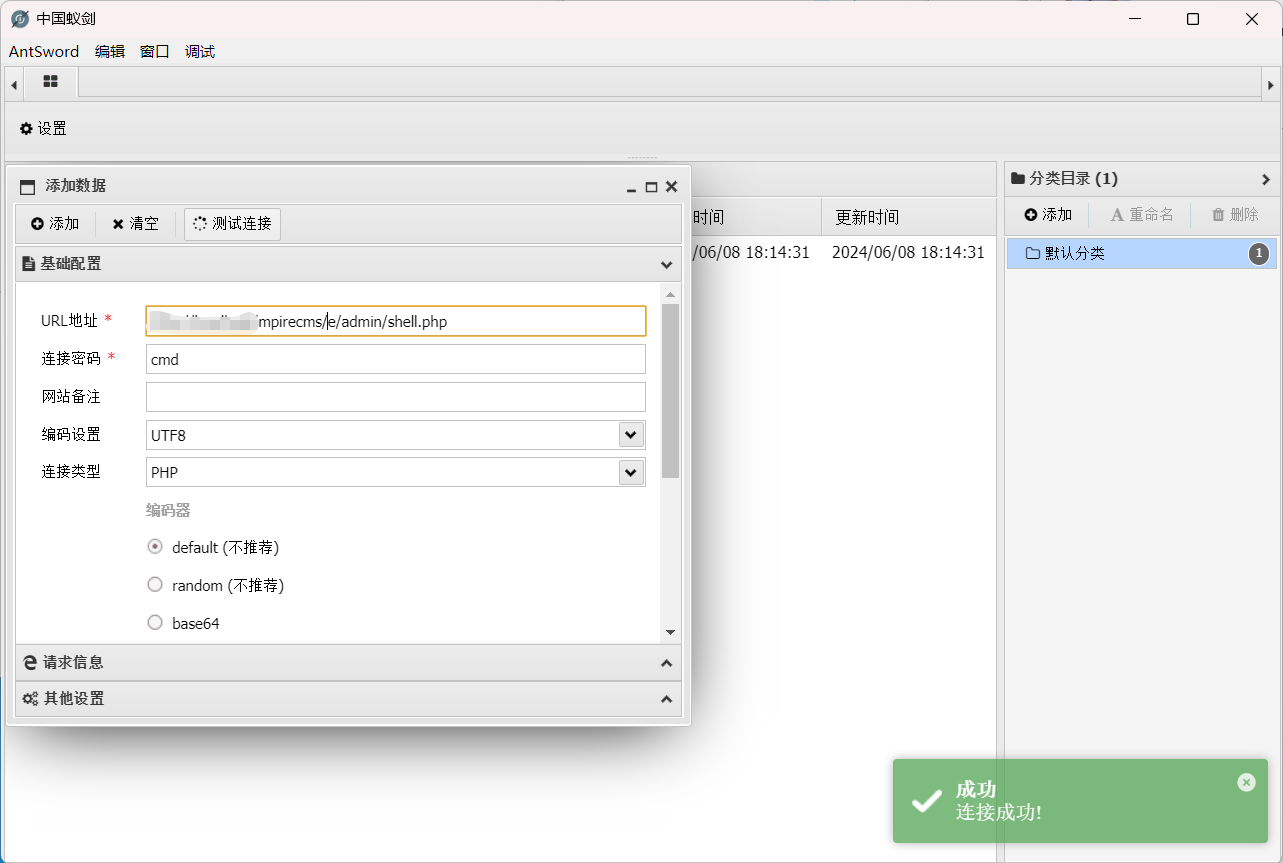Click the 重命名 category button
This screenshot has width=1283, height=863.
click(x=1142, y=215)
